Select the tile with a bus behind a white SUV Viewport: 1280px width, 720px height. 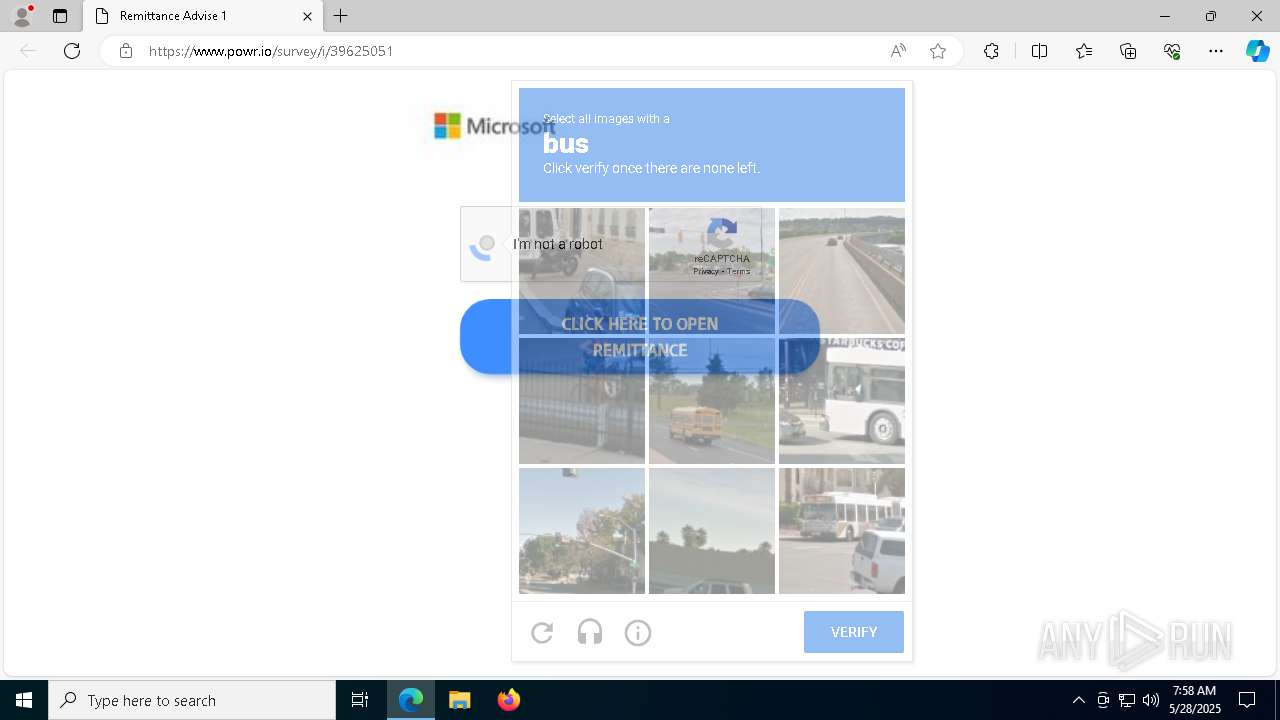pos(842,531)
